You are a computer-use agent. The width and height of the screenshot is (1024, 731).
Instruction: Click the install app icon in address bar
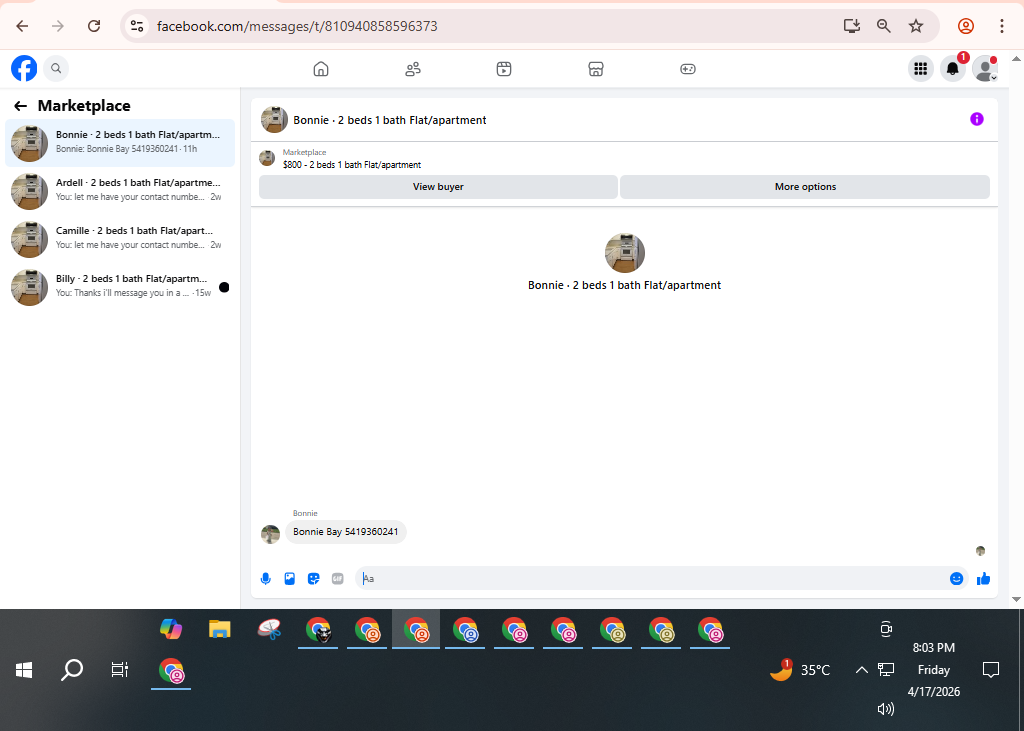pos(852,26)
